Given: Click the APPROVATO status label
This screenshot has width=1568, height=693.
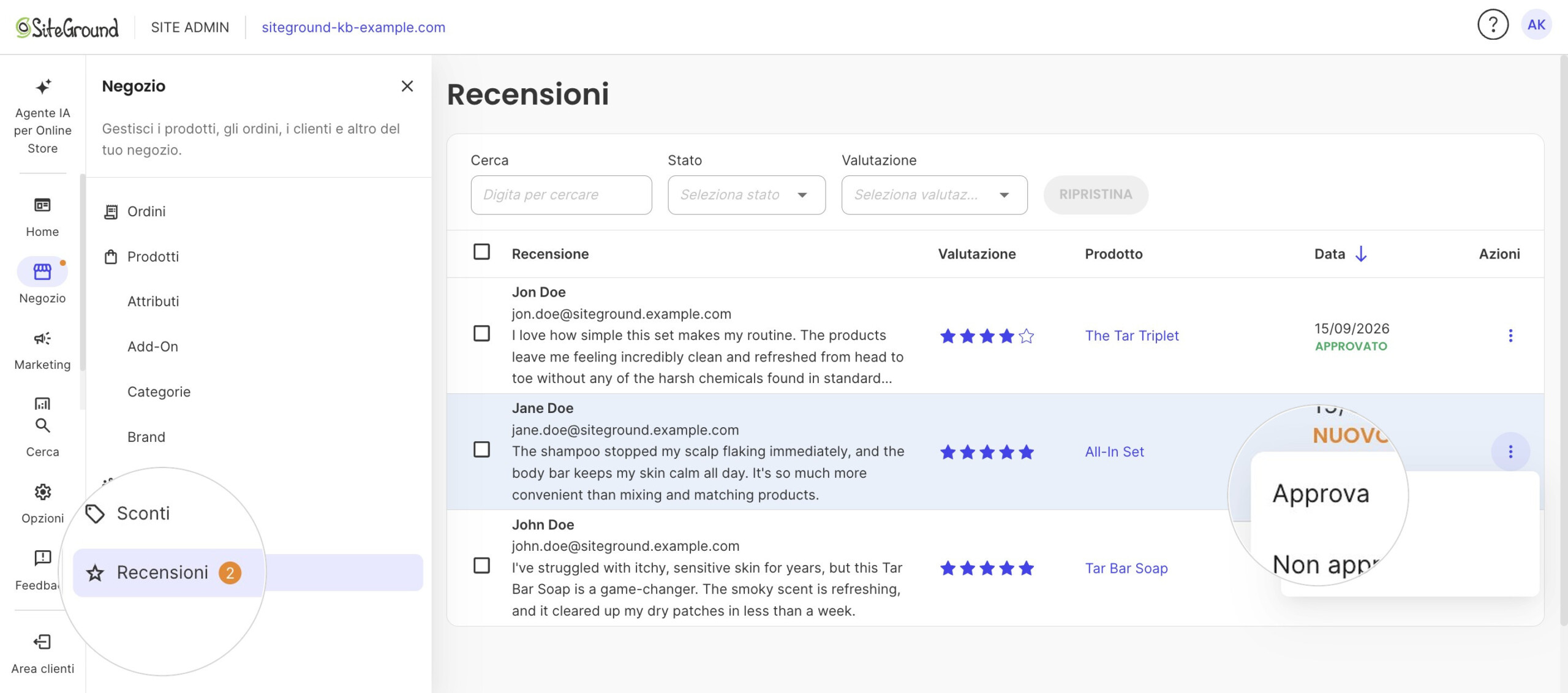Looking at the screenshot, I should (1351, 346).
